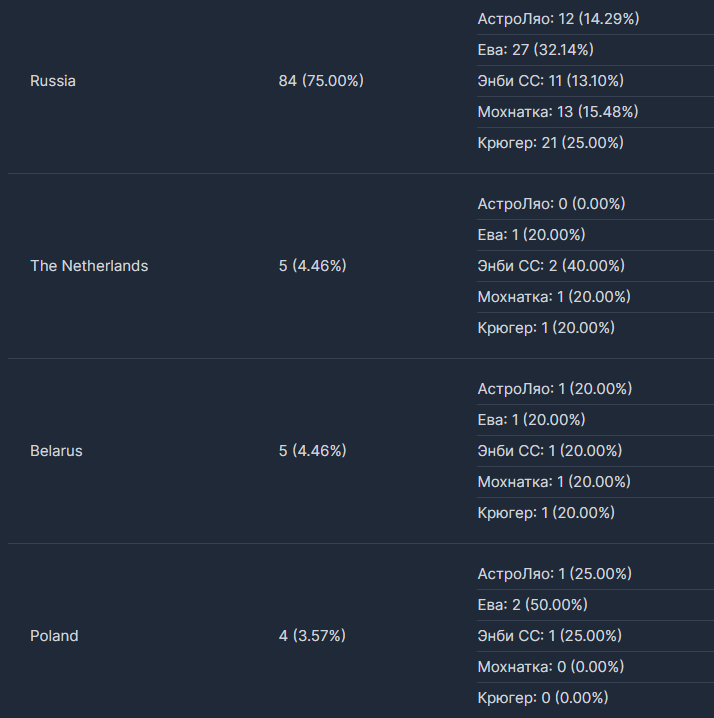Click Мохнатка: 0 (0.00%) entry

551,667
